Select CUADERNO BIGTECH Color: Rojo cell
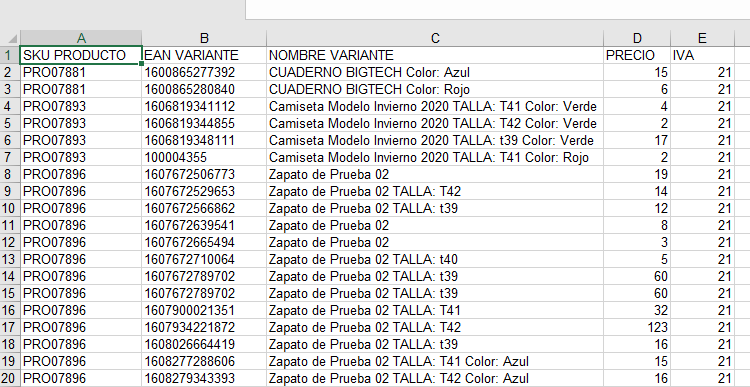750x387 pixels. coord(435,89)
